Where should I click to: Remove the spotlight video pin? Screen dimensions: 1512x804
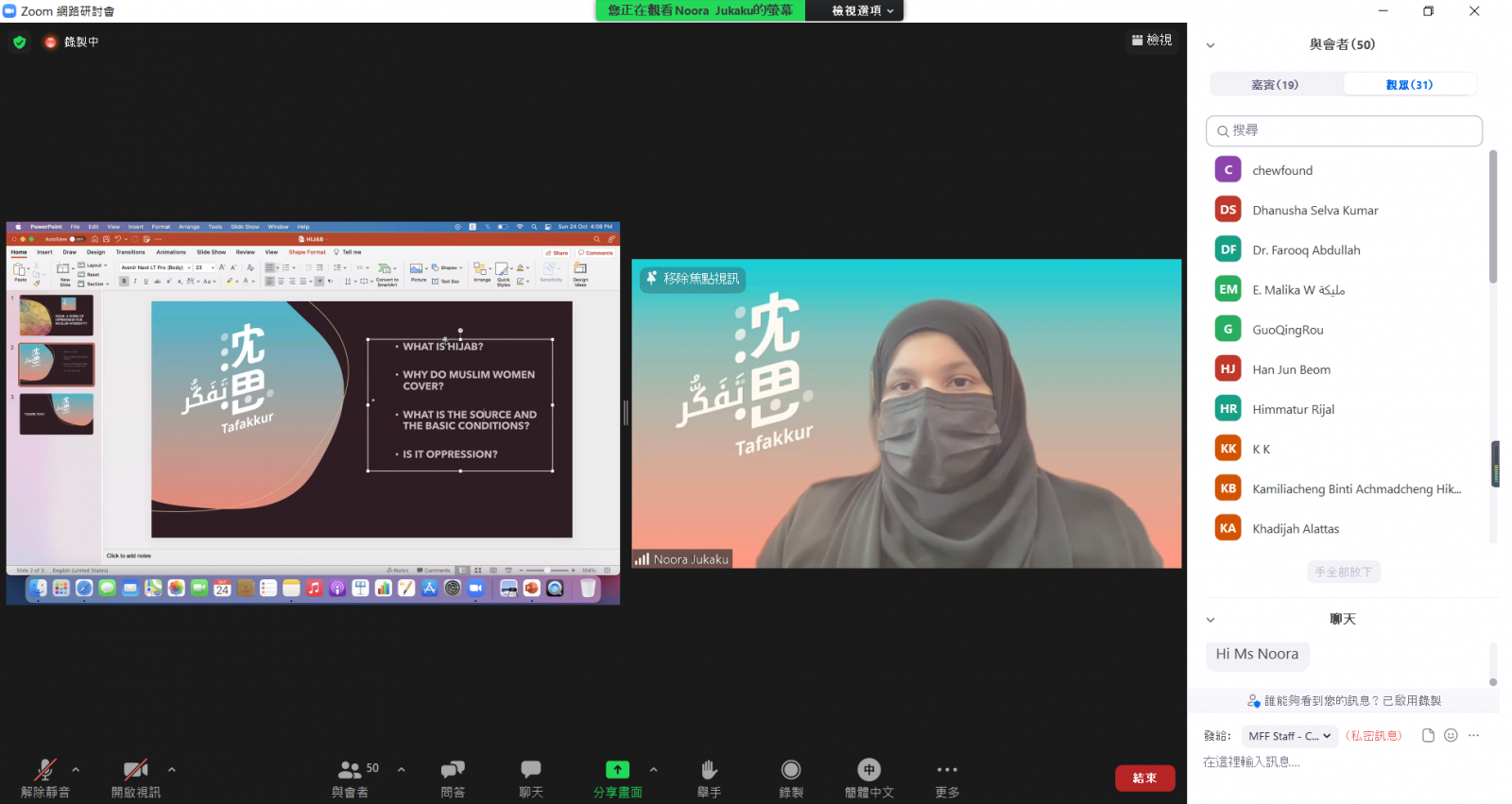[693, 279]
